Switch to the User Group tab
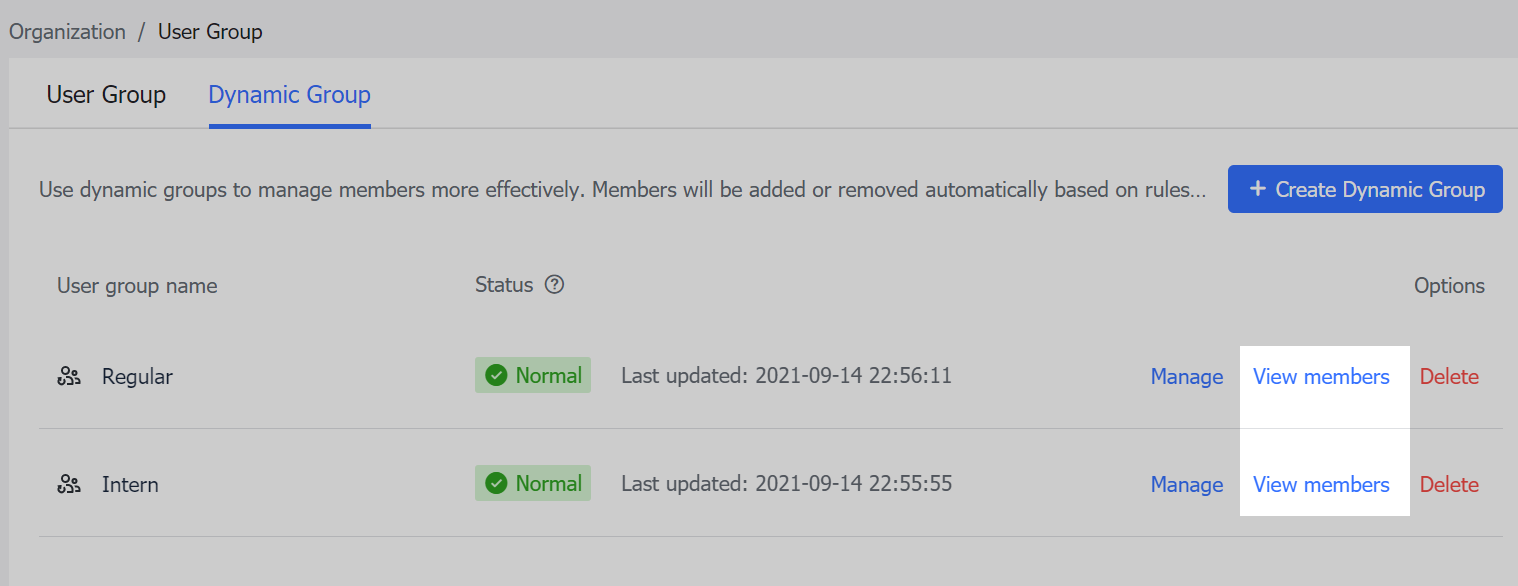Image resolution: width=1518 pixels, height=586 pixels. tap(106, 94)
